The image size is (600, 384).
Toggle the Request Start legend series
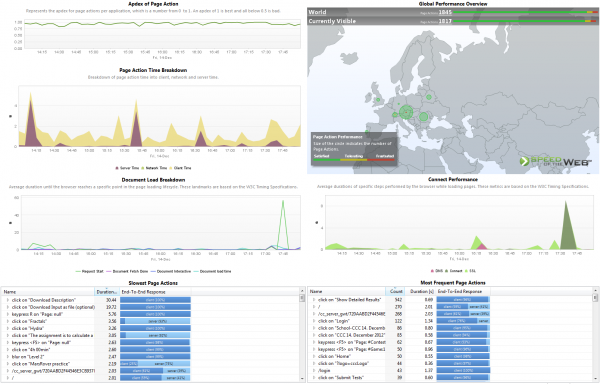pyautogui.click(x=90, y=271)
